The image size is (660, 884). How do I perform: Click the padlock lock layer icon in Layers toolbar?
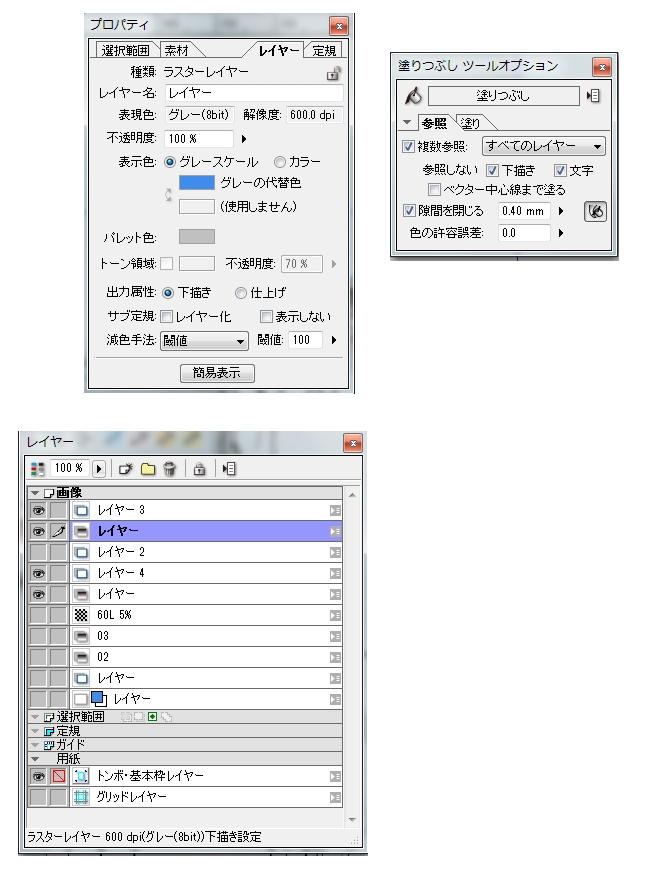199,468
